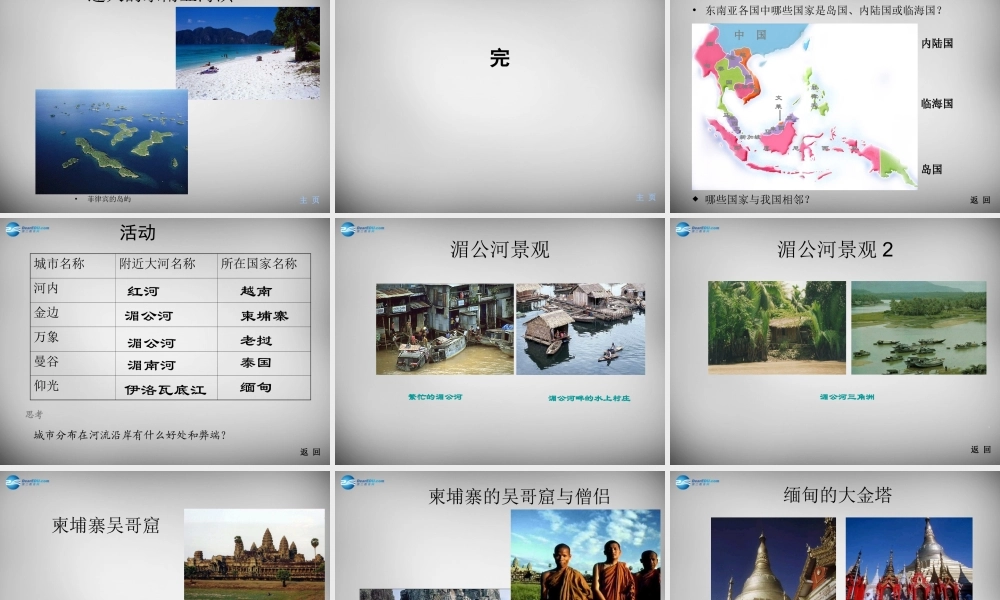This screenshot has width=1000, height=600.
Task: Click the logo on the 湄公河景观 slide without the number 2
Action: click(362, 229)
